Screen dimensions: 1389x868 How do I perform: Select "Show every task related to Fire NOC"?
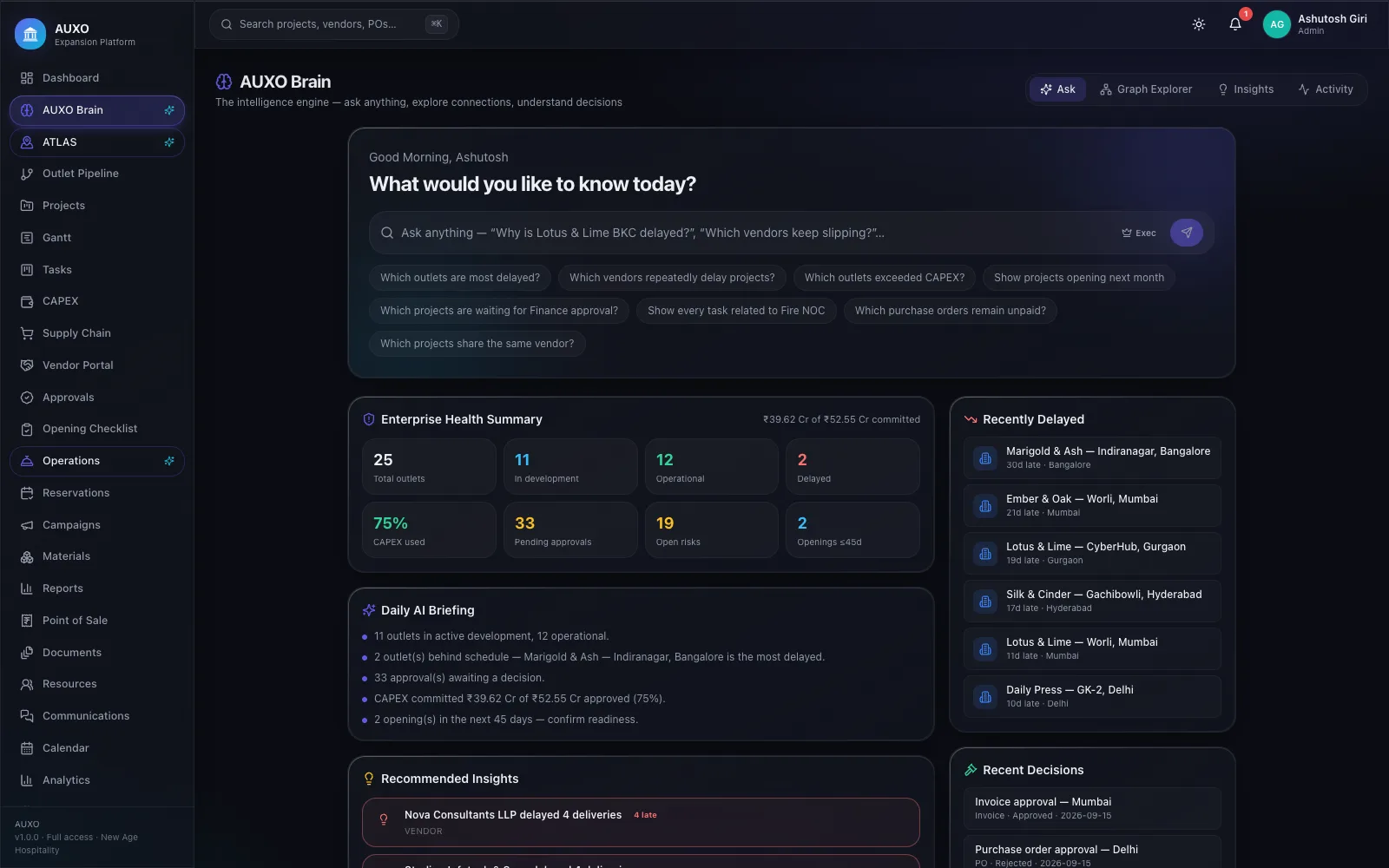(736, 311)
